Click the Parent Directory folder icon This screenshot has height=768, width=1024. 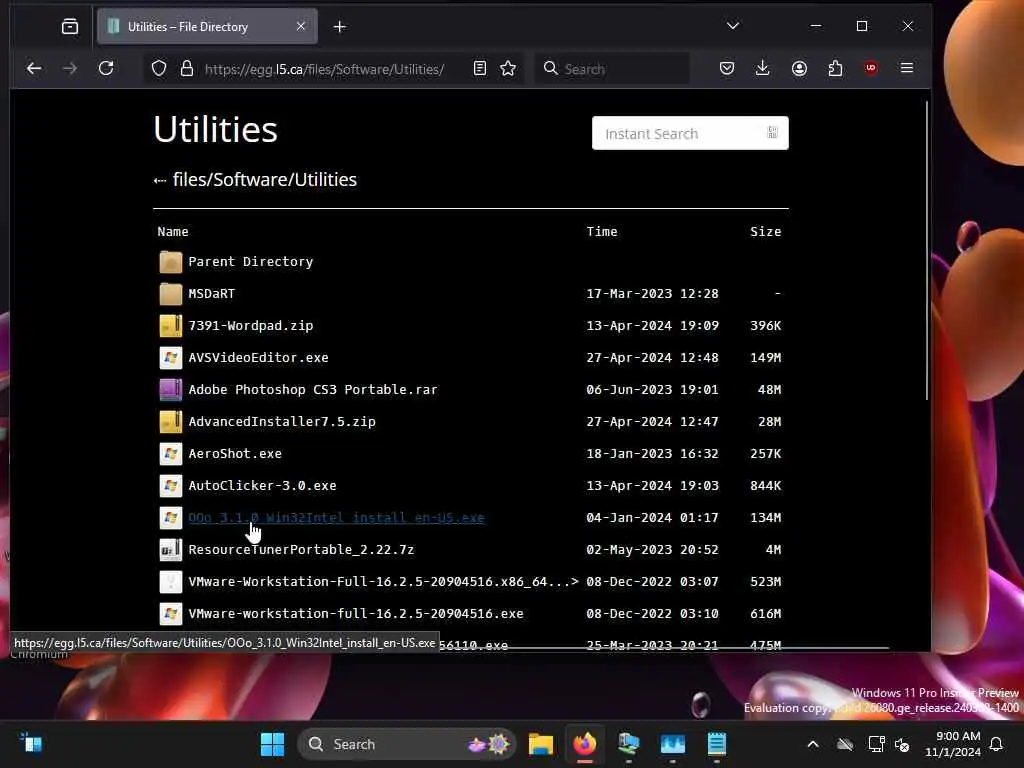click(x=170, y=262)
